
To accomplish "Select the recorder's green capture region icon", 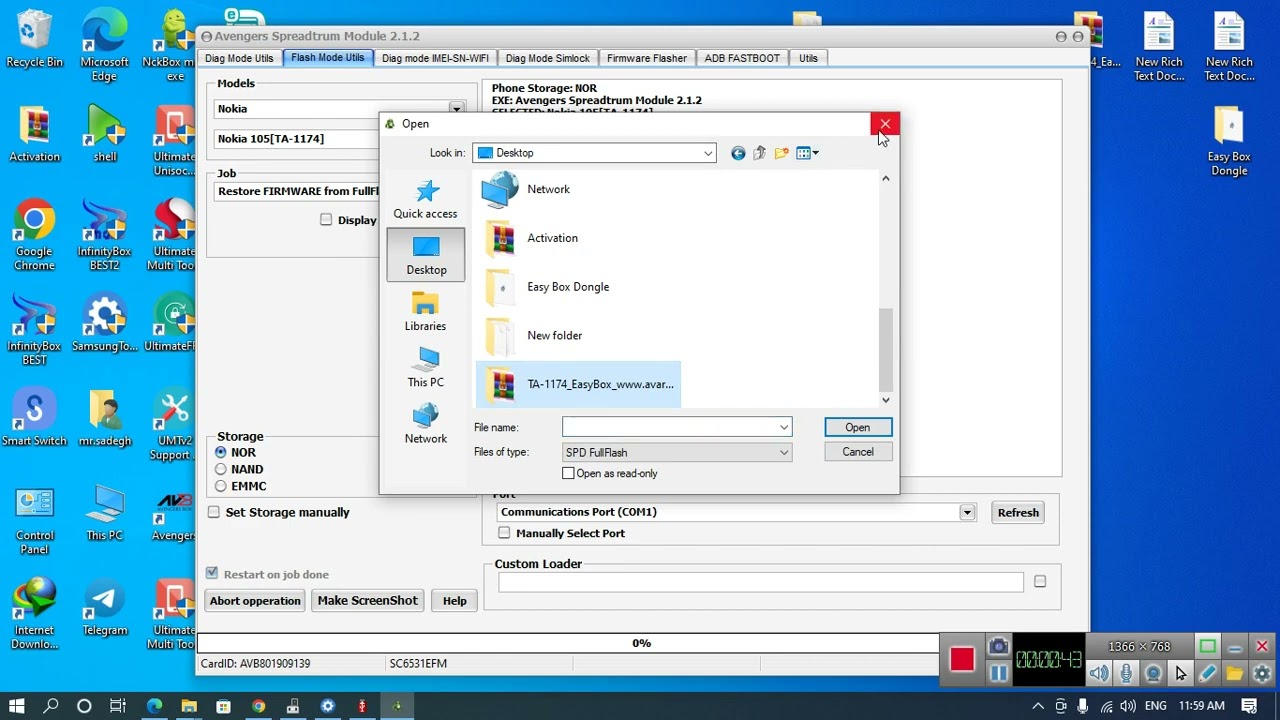I will pyautogui.click(x=1208, y=646).
